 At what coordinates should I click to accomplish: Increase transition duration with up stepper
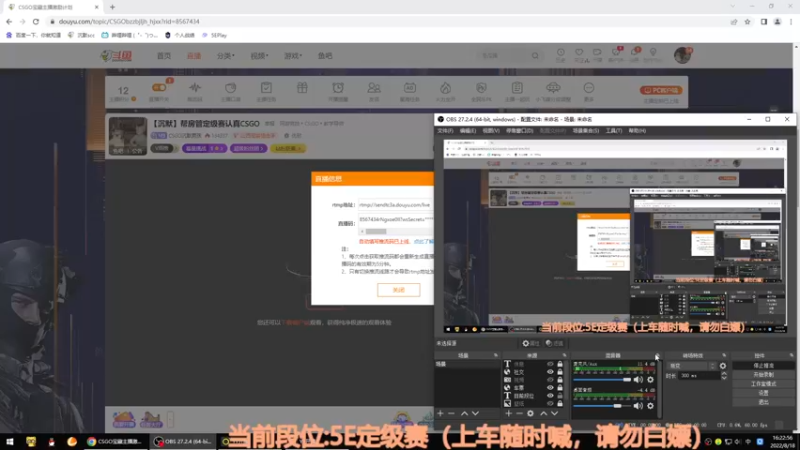coord(724,373)
